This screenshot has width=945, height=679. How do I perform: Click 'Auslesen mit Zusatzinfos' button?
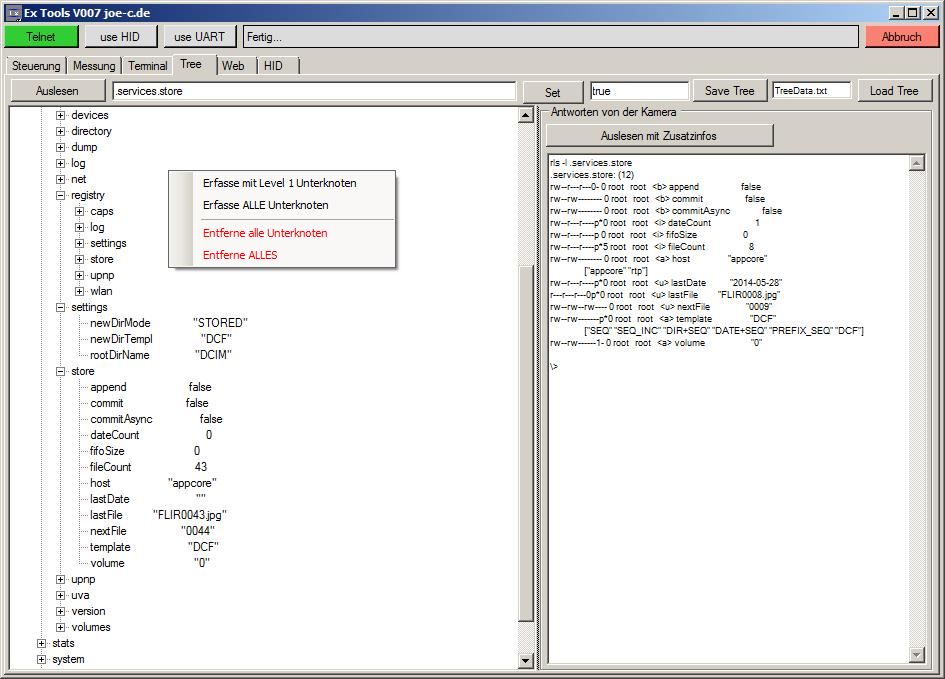659,135
